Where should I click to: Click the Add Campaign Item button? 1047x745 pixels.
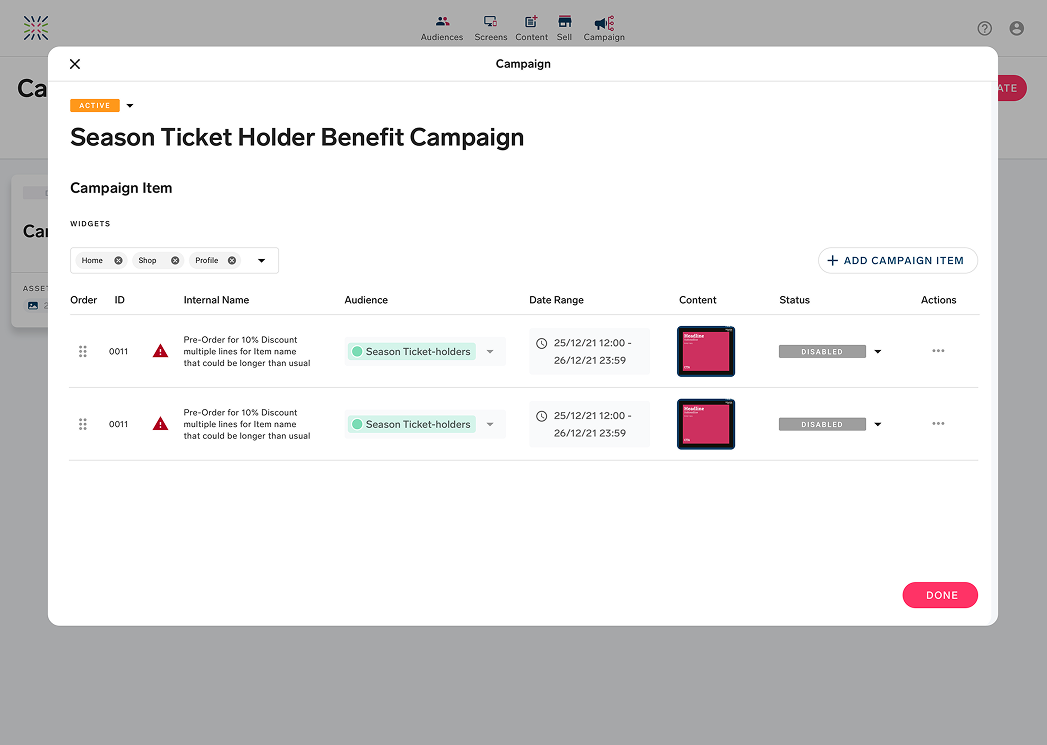pyautogui.click(x=897, y=260)
